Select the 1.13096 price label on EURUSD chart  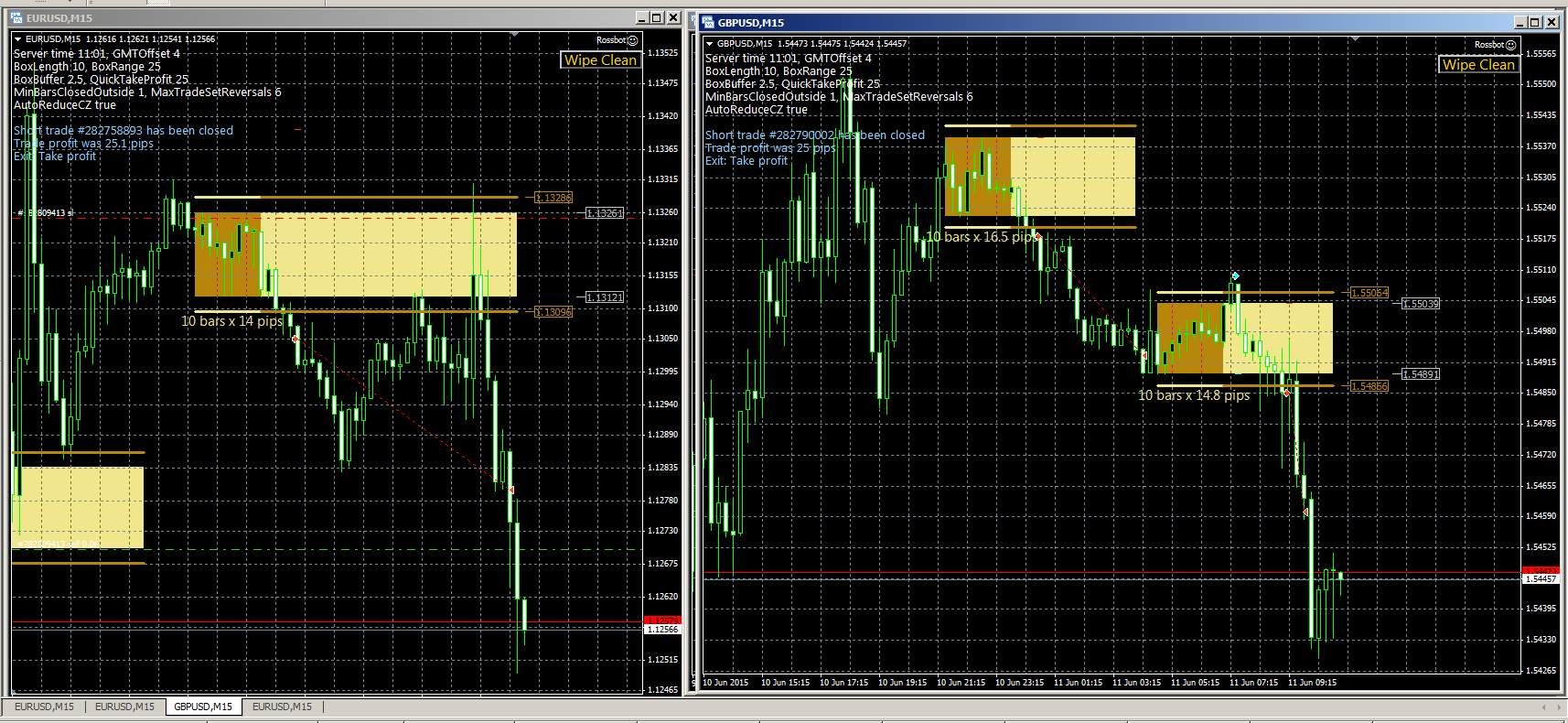point(553,312)
